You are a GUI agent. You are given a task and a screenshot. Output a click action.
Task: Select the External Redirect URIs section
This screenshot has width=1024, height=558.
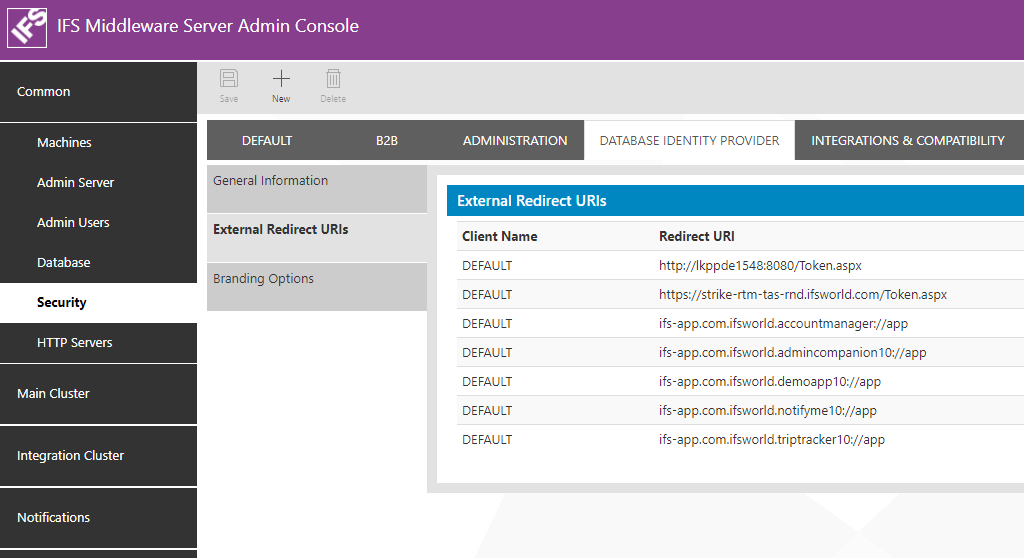[x=317, y=238]
